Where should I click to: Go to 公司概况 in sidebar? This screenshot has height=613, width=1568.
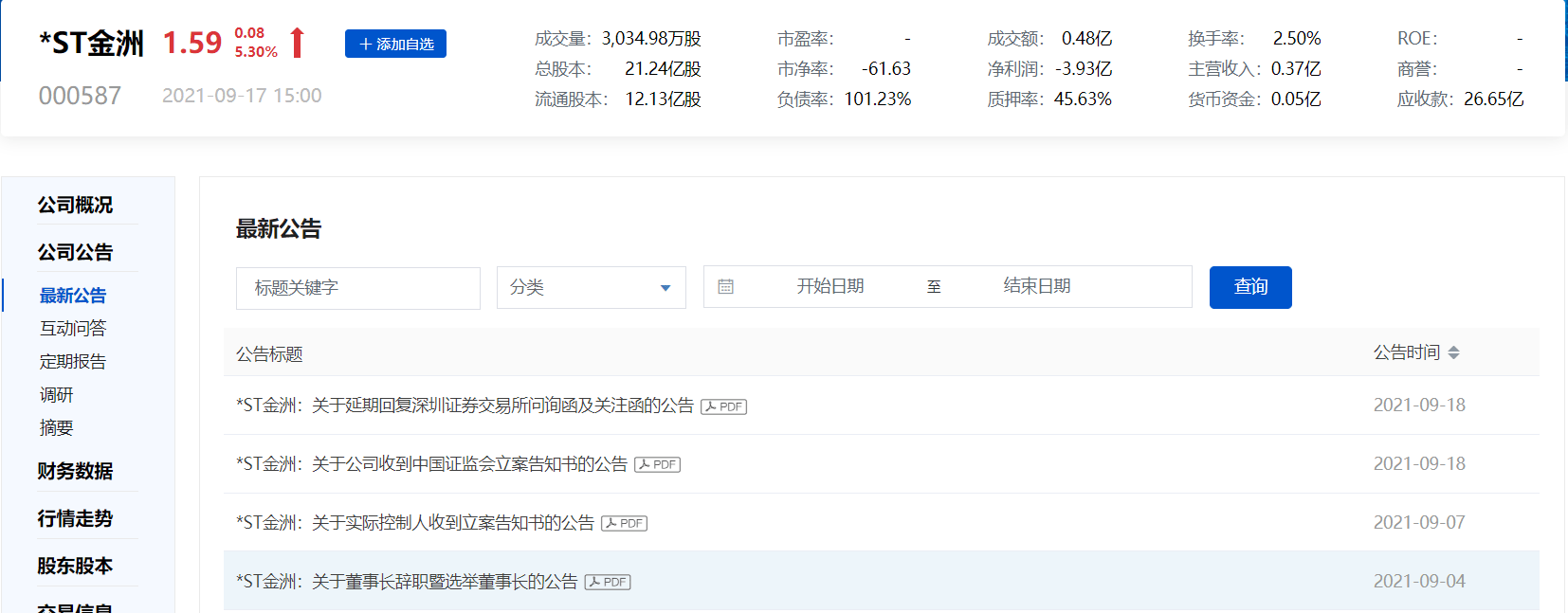click(x=75, y=205)
